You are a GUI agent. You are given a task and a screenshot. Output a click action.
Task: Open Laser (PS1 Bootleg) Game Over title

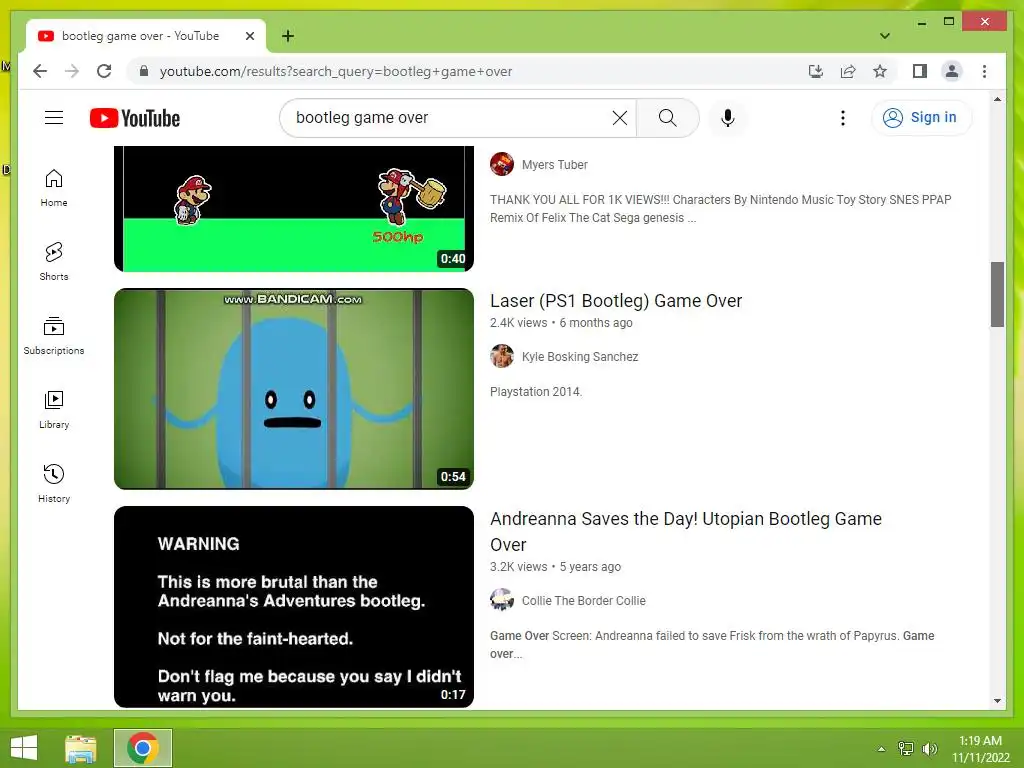point(616,300)
